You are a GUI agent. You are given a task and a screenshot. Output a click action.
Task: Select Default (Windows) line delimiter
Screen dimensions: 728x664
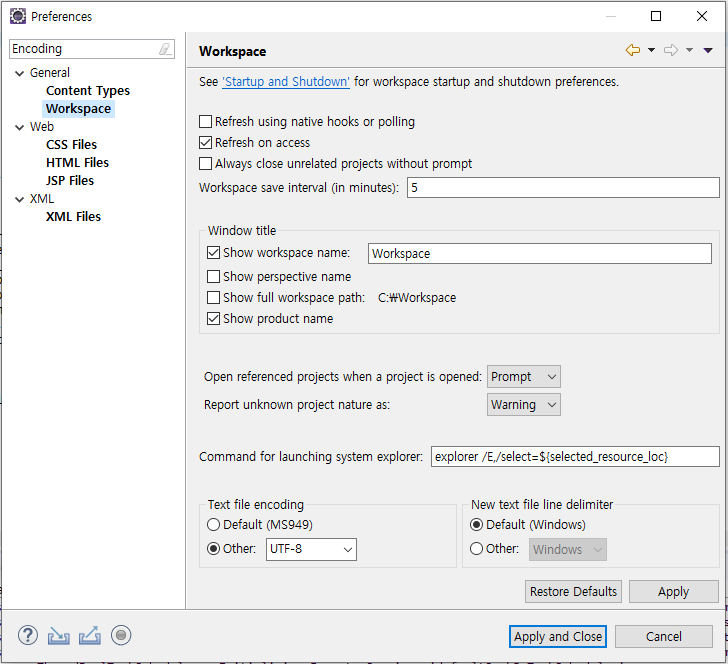[x=476, y=525]
